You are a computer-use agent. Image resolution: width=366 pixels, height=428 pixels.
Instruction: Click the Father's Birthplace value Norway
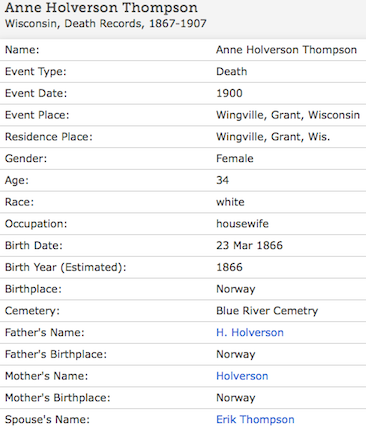[x=236, y=354]
